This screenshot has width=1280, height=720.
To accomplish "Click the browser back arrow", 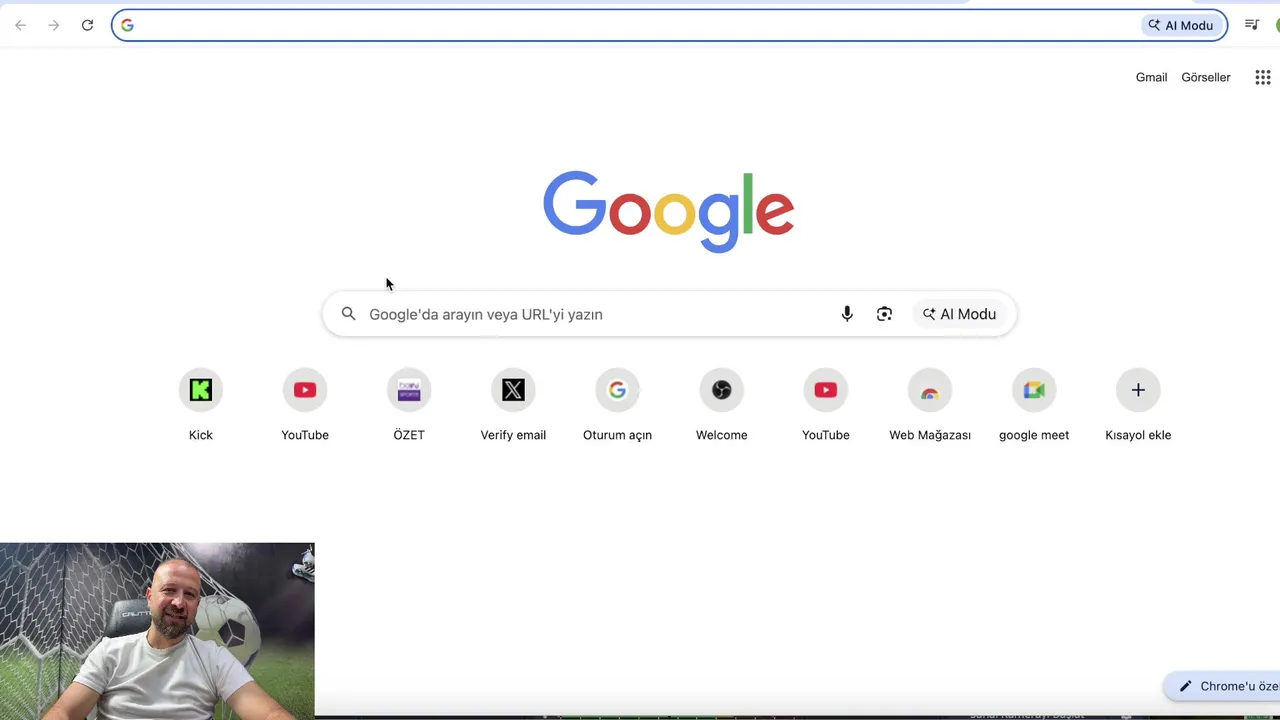I will [20, 25].
